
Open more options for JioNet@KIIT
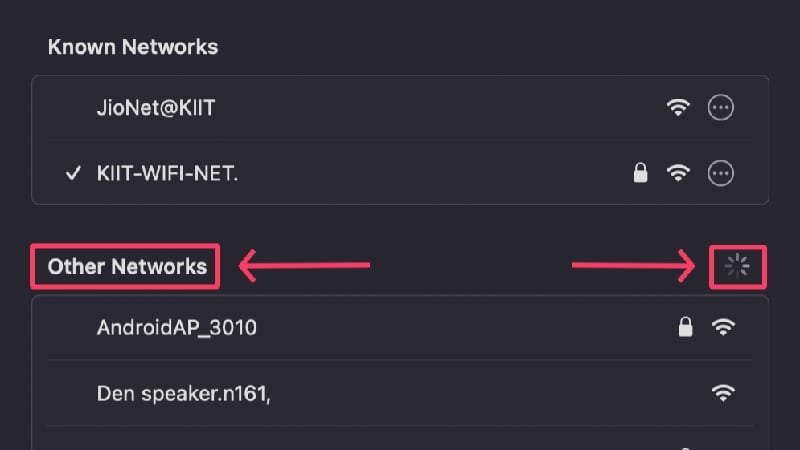coord(720,108)
